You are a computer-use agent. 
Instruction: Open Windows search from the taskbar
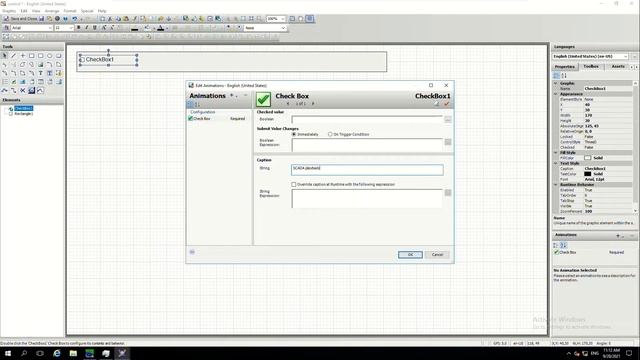pos(24,353)
